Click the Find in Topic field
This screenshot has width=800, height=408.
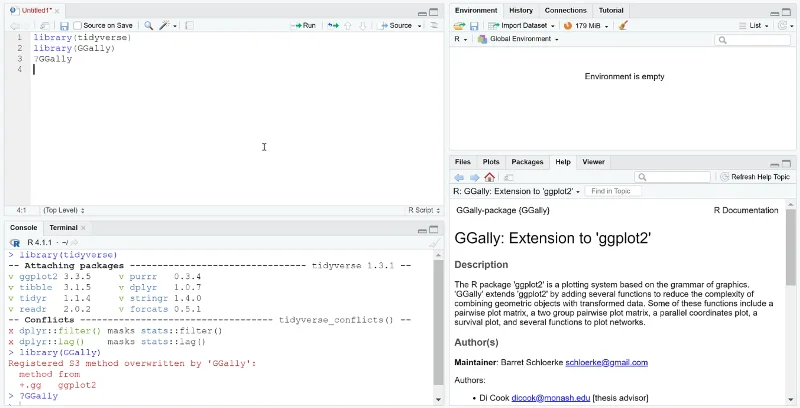pyautogui.click(x=613, y=191)
